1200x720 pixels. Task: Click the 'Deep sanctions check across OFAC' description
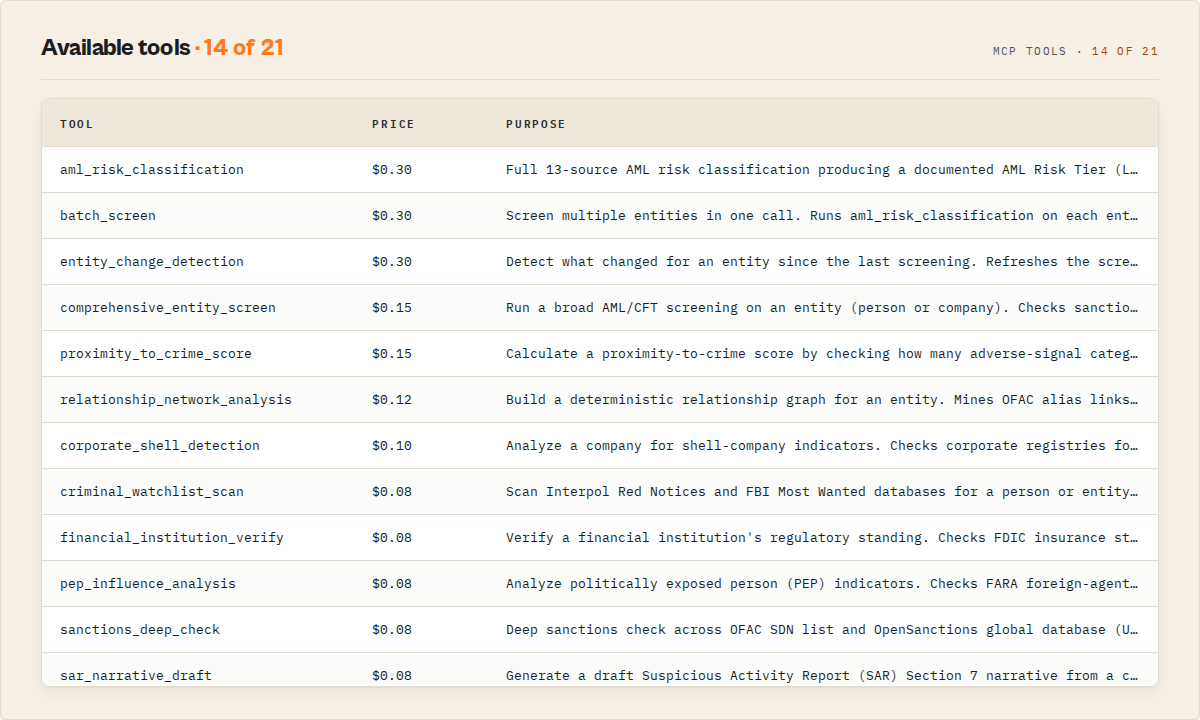click(x=822, y=629)
